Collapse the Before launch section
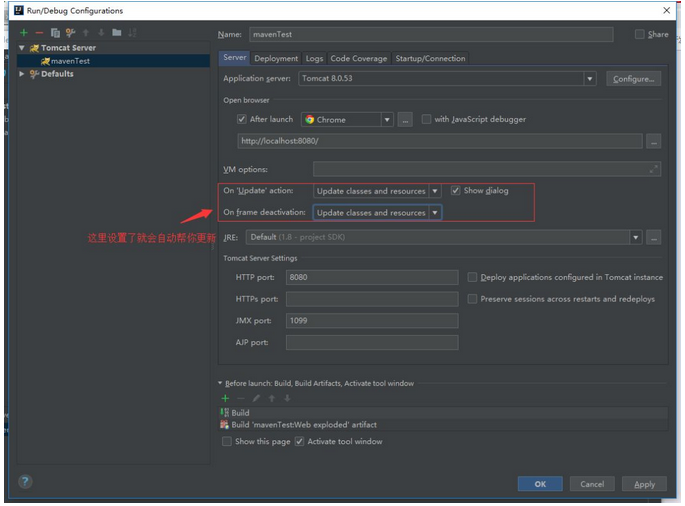 220,384
